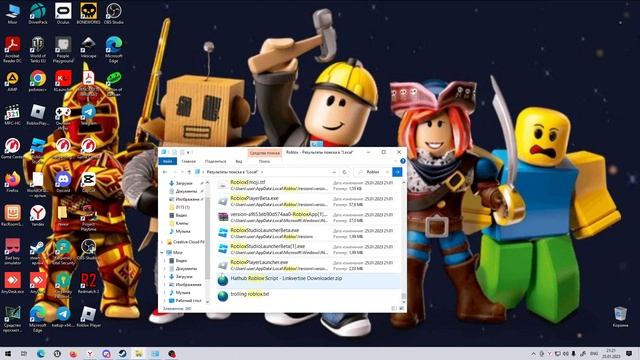
Task: Open Steam from the taskbar
Action: (122, 353)
